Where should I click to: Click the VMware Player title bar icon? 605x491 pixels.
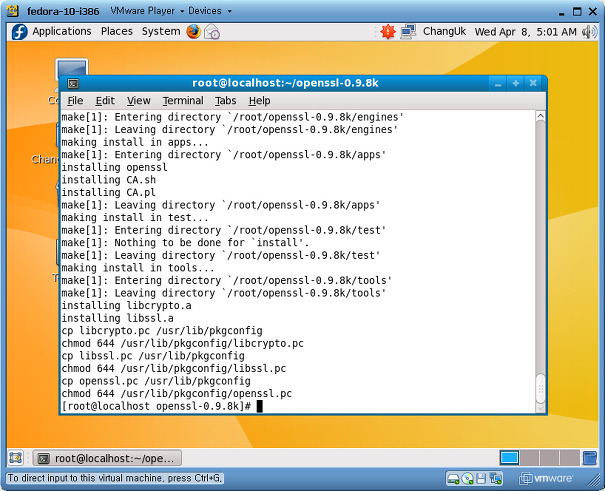click(13, 11)
